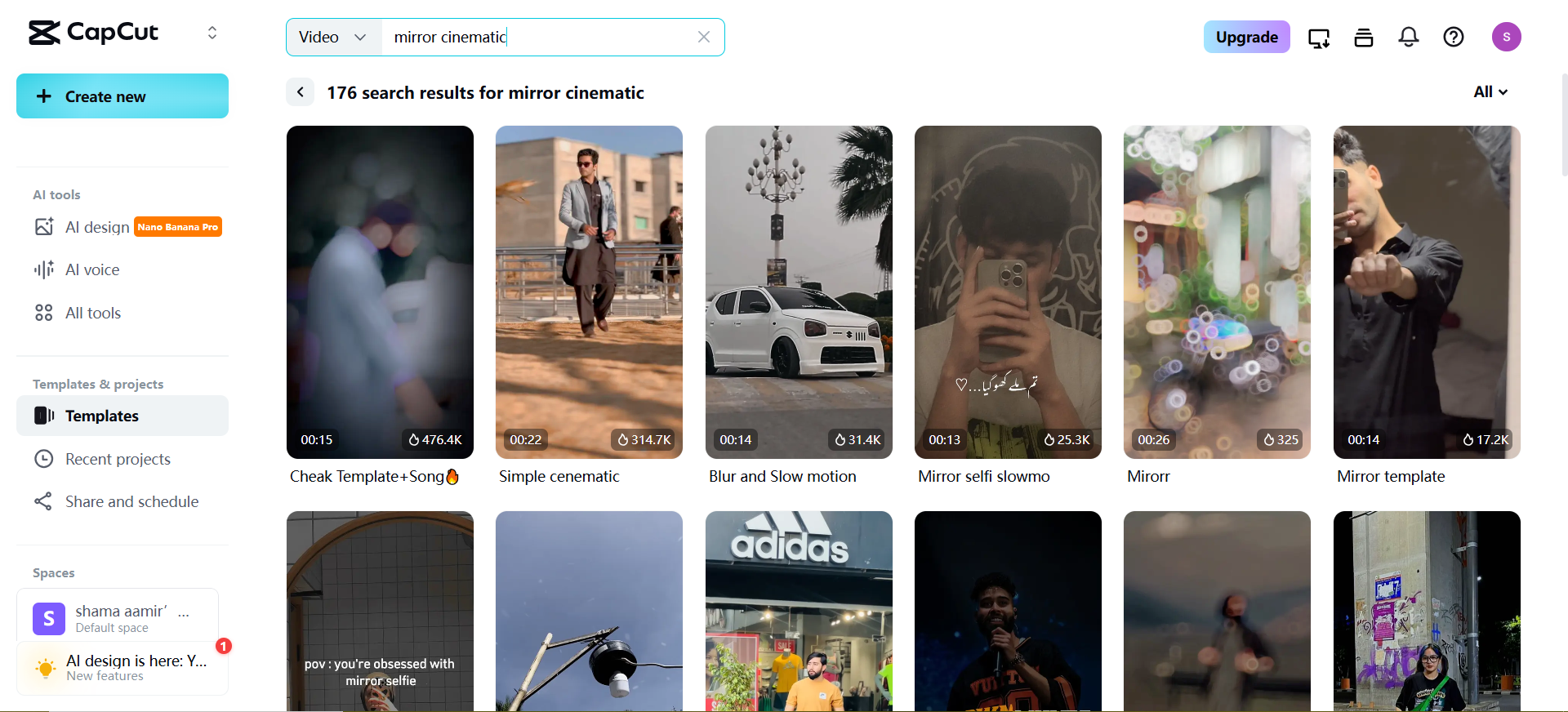Open the notifications bell
Image resolution: width=1568 pixels, height=712 pixels.
pos(1408,37)
